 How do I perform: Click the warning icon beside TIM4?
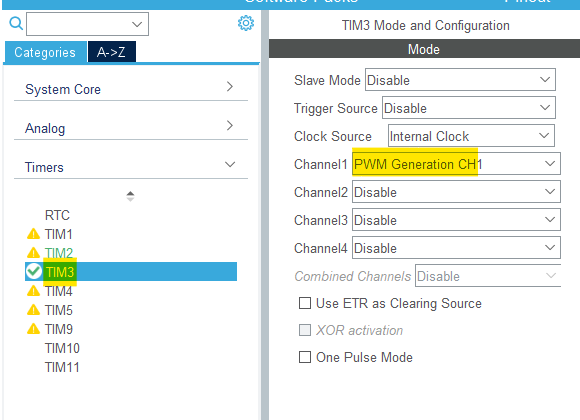[33, 291]
